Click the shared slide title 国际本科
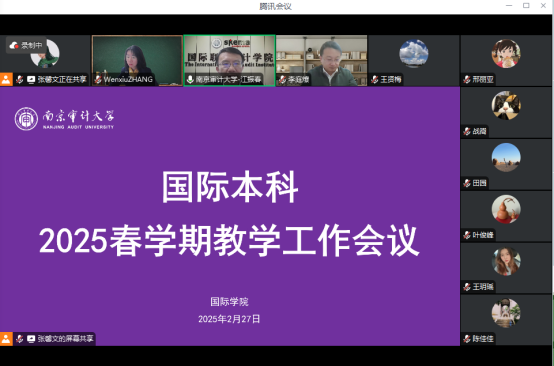554x366 pixels. [x=230, y=187]
